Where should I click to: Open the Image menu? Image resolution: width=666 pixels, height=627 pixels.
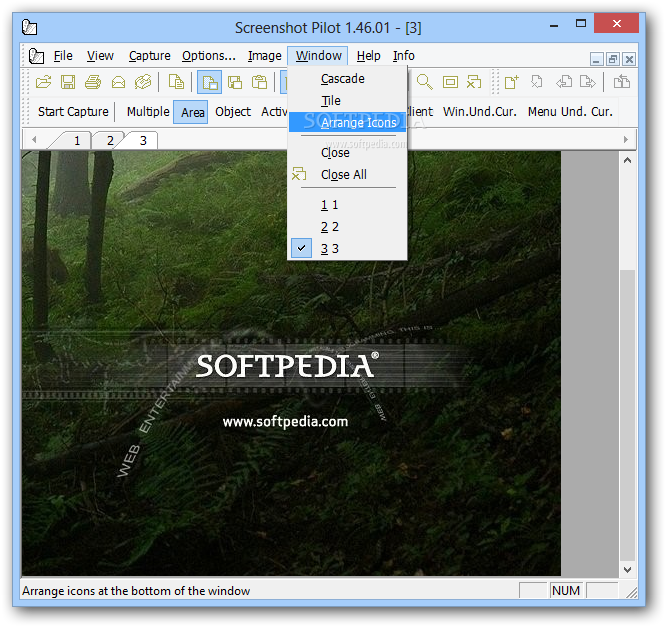click(265, 56)
